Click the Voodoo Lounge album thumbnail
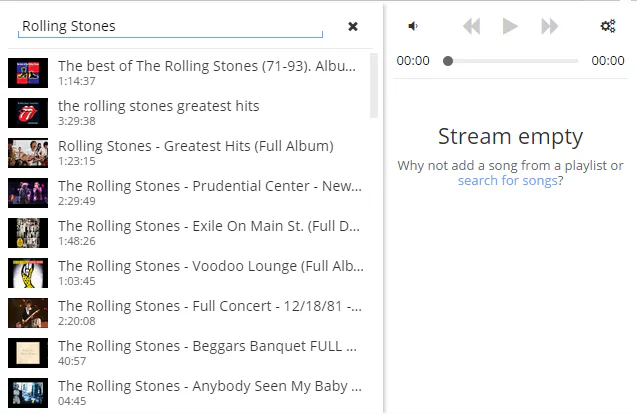This screenshot has height=414, width=637. tap(28, 273)
